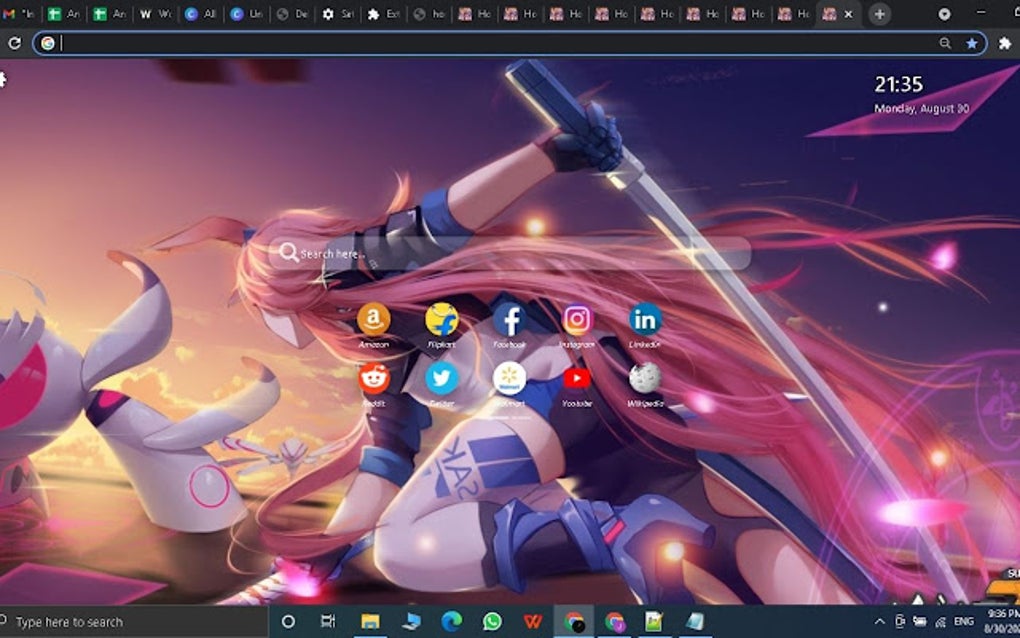The image size is (1020, 638).
Task: Open Cortana from the taskbar
Action: (288, 622)
